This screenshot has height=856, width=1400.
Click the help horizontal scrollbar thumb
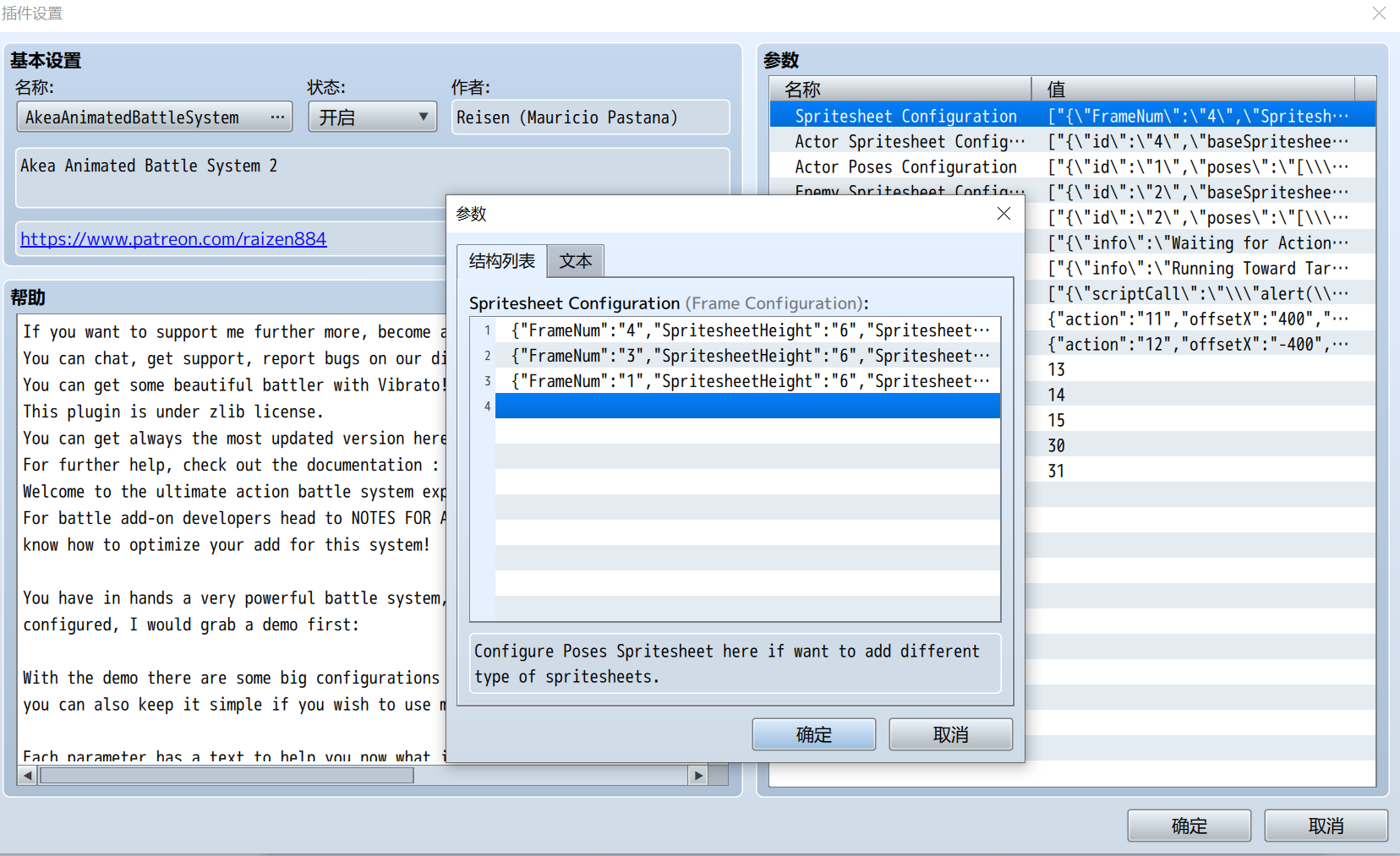227,775
